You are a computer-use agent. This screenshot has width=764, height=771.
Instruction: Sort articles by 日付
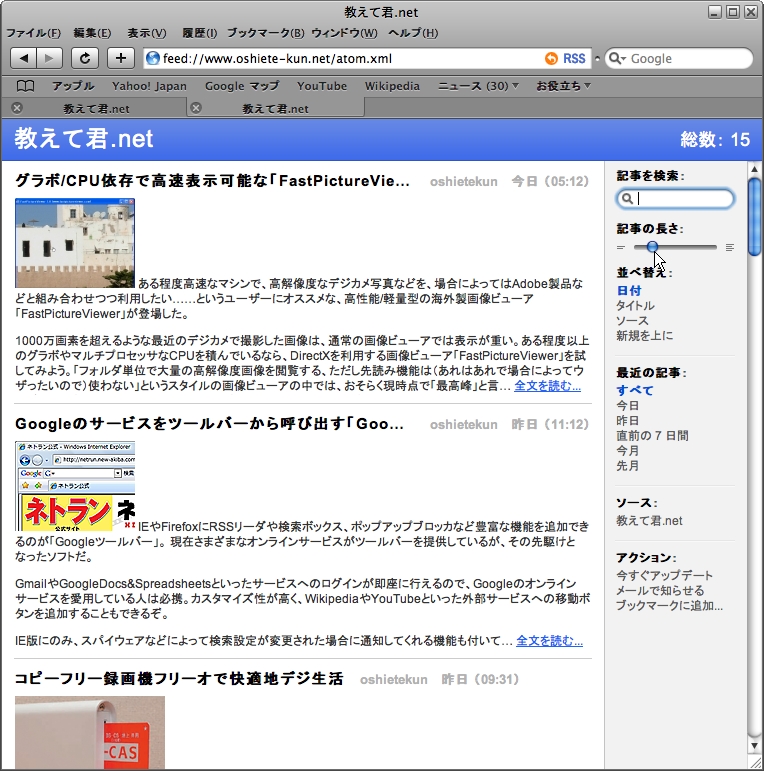[629, 291]
